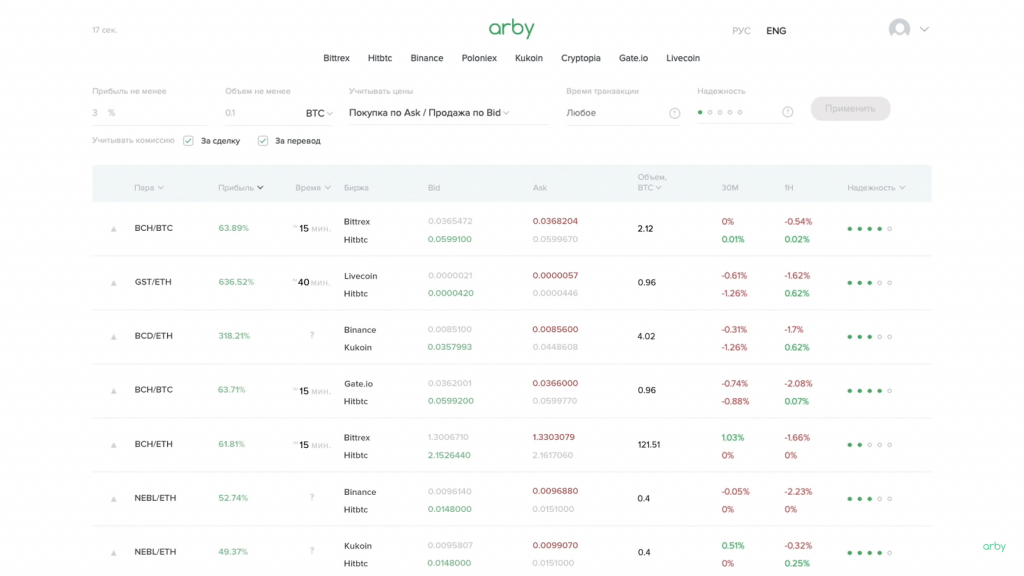Select the Poloniex exchange tab
1024x576 pixels.
pos(479,58)
